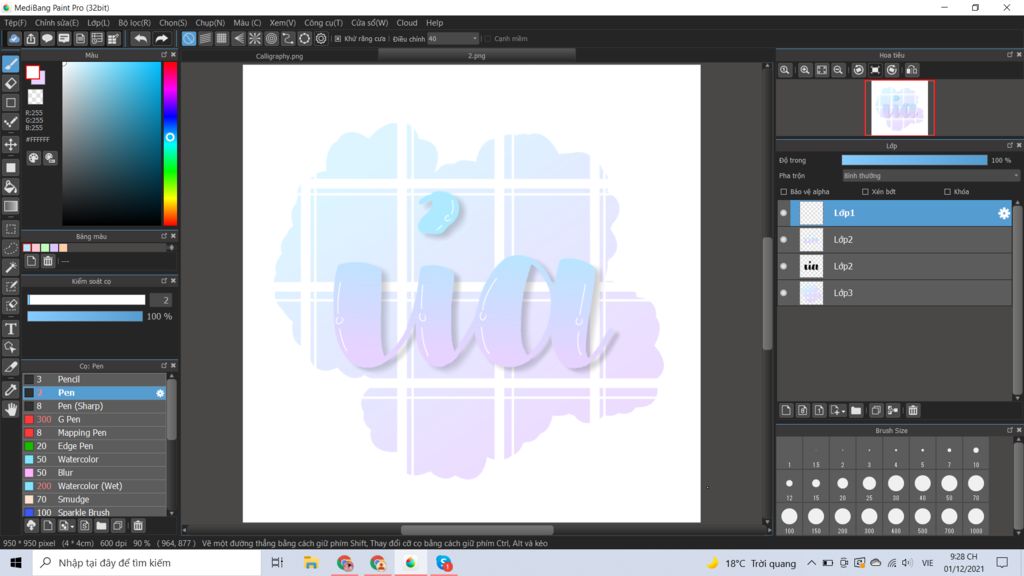Hide the first Lớp2 layer

pyautogui.click(x=784, y=240)
